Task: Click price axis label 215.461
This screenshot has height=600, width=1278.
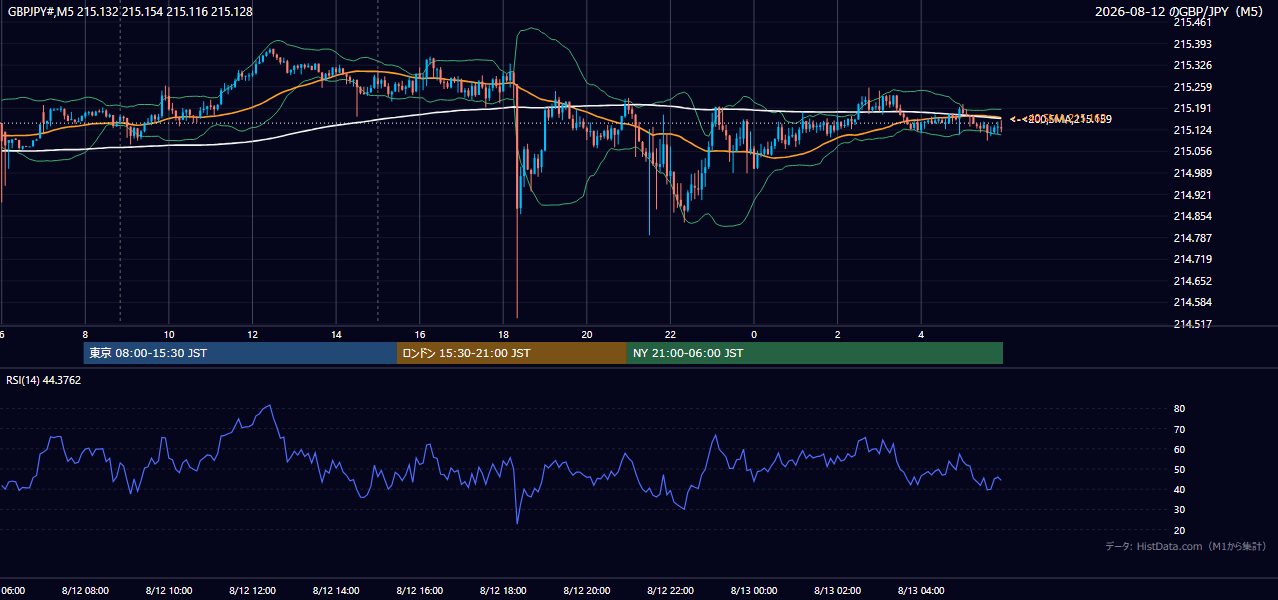Action: [1192, 22]
